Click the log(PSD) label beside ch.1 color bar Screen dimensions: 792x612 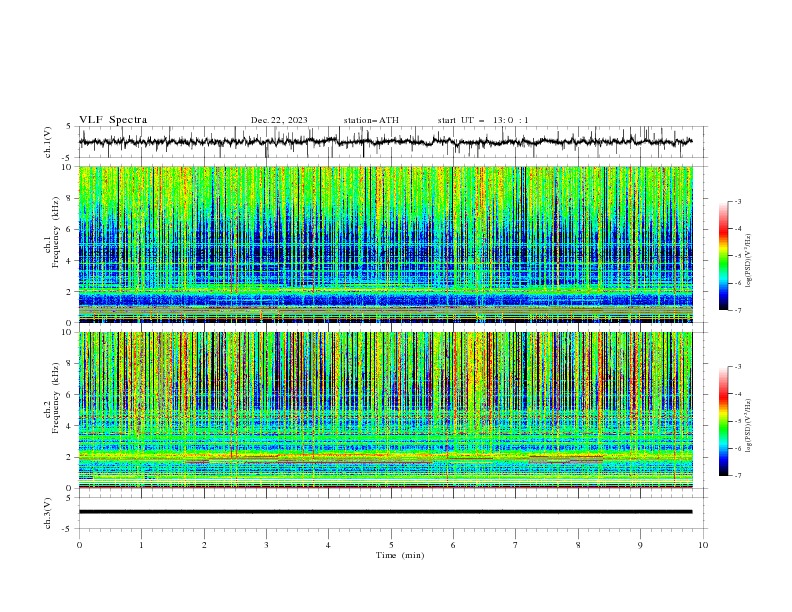(x=749, y=261)
